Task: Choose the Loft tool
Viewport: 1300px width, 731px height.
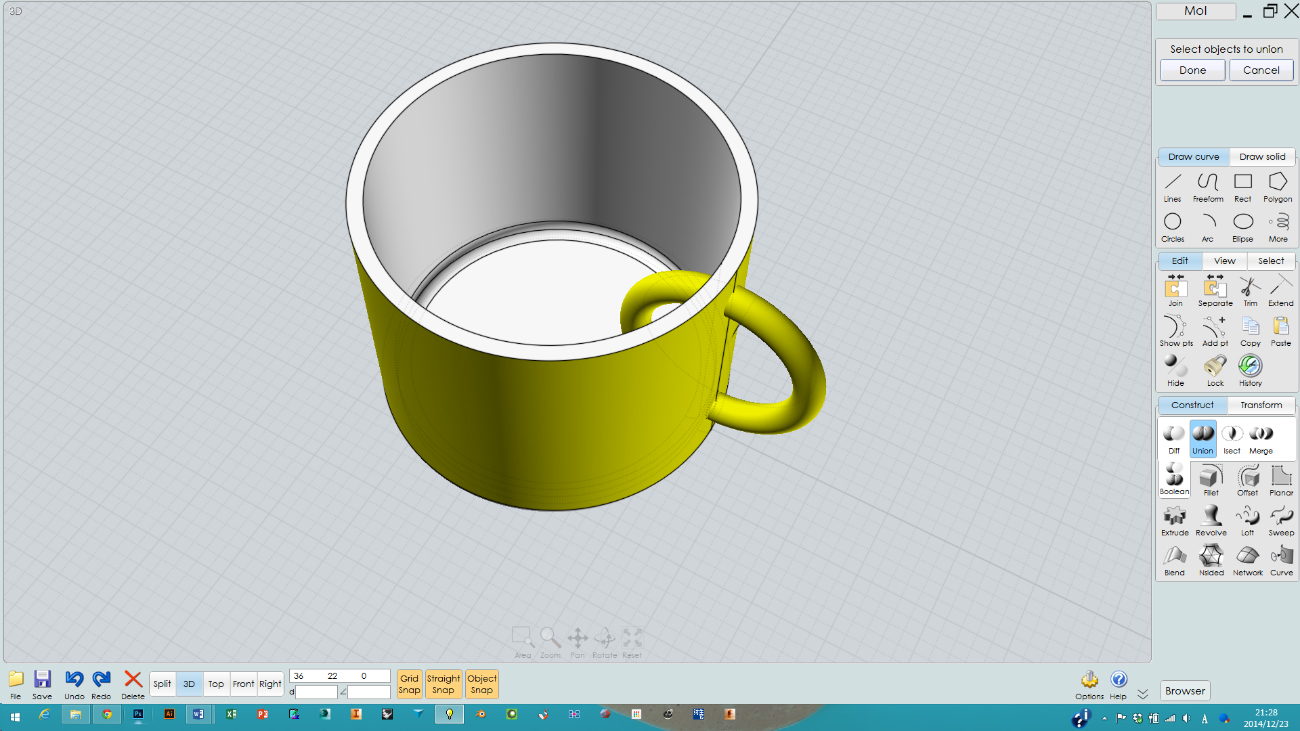Action: coord(1247,520)
